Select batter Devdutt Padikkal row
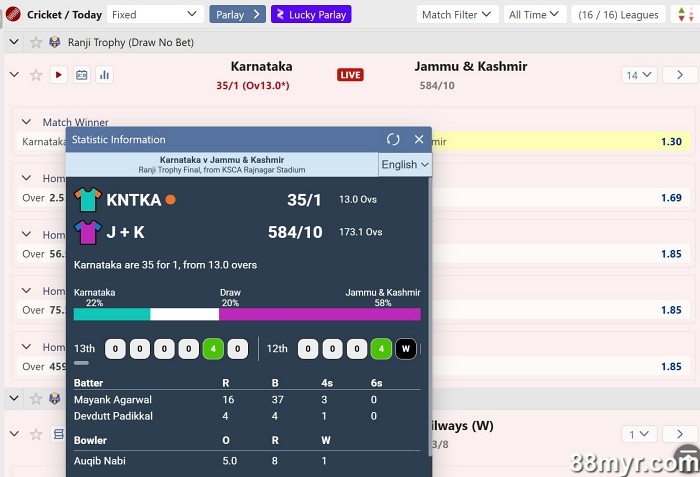700x477 pixels. click(247, 416)
